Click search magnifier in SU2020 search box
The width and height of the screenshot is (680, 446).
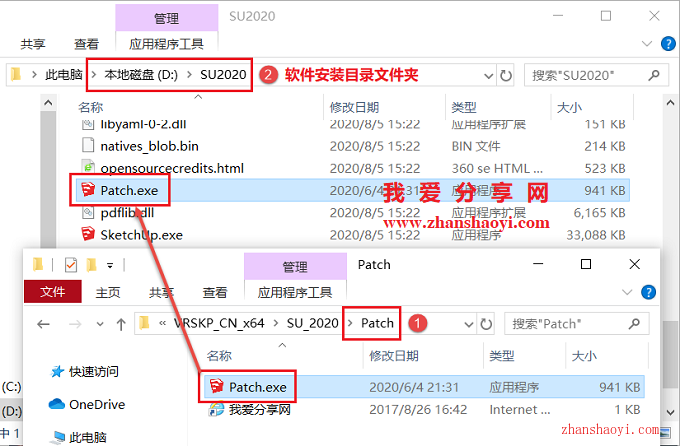click(654, 75)
